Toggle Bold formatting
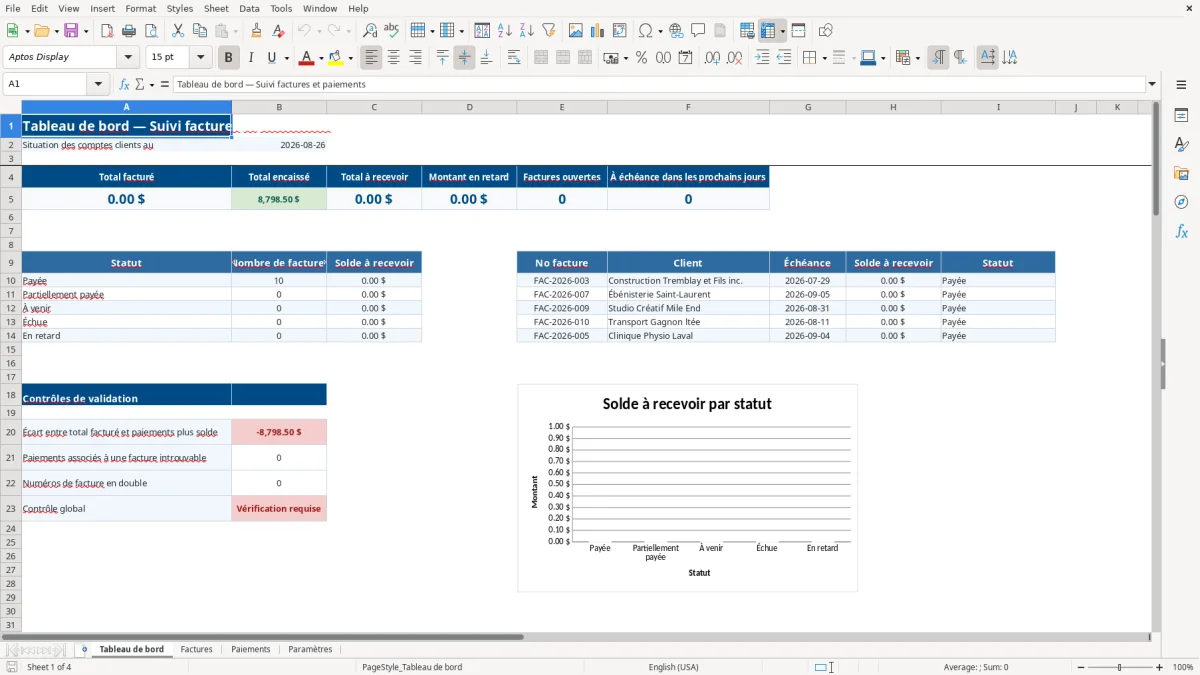The height and width of the screenshot is (675, 1200). pyautogui.click(x=229, y=58)
